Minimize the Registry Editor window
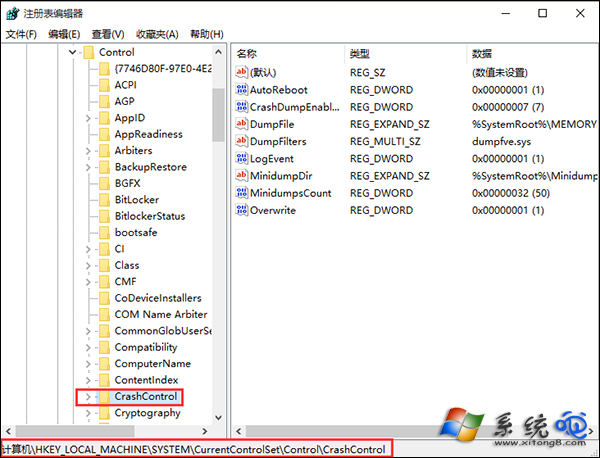600x458 pixels. pyautogui.click(x=506, y=13)
